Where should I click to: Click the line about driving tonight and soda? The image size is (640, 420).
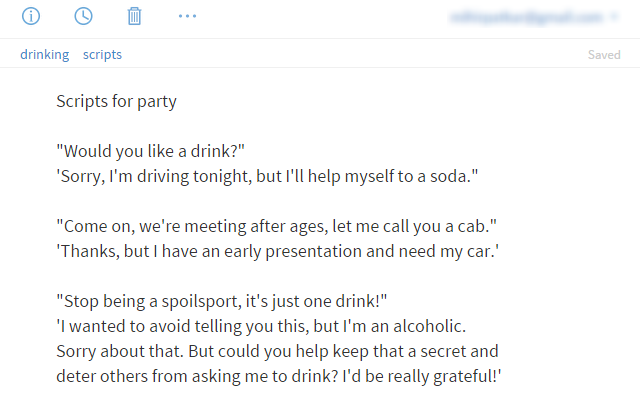[267, 176]
